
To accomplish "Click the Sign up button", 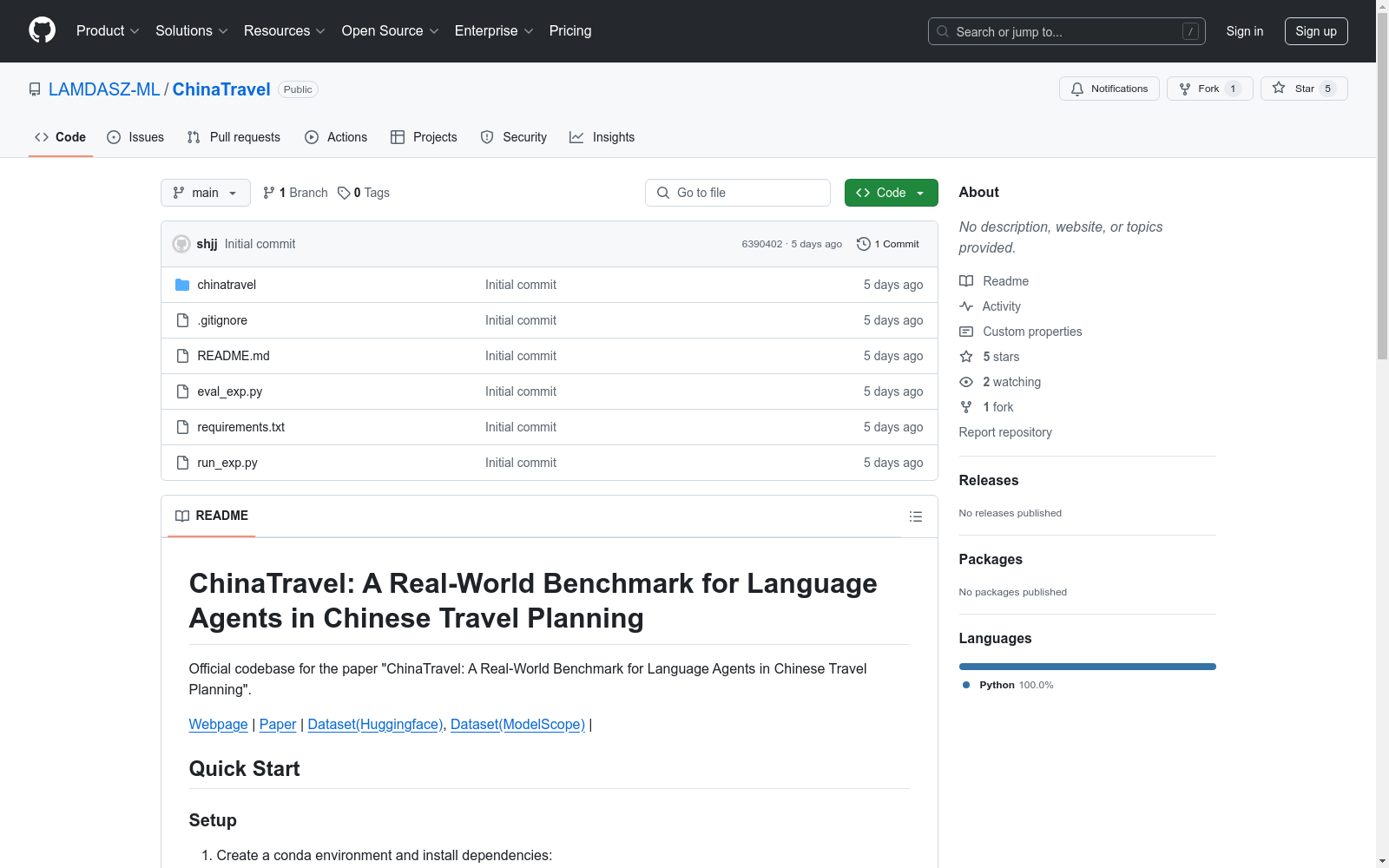I will pos(1316,31).
